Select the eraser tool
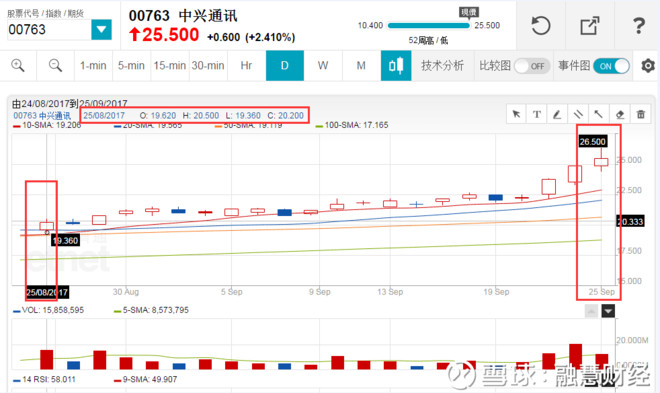 [x=620, y=114]
